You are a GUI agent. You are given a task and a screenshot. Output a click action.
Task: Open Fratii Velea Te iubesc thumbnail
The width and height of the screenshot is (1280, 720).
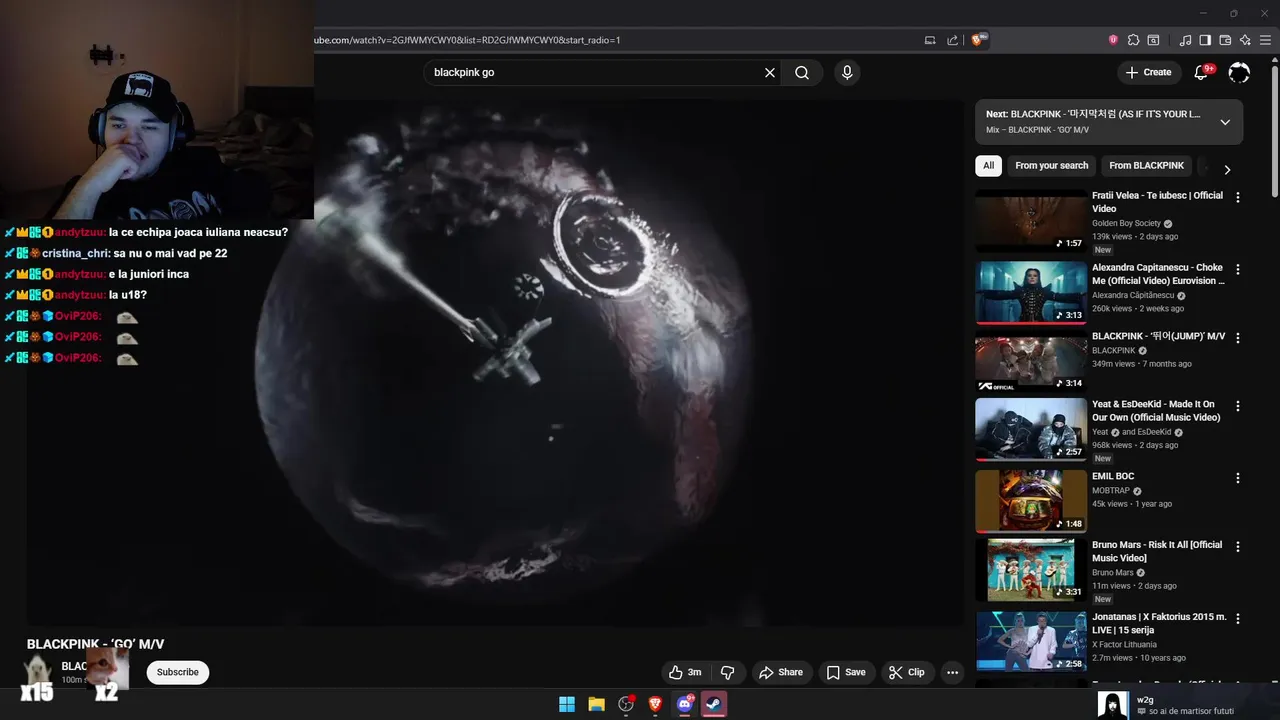click(1031, 220)
